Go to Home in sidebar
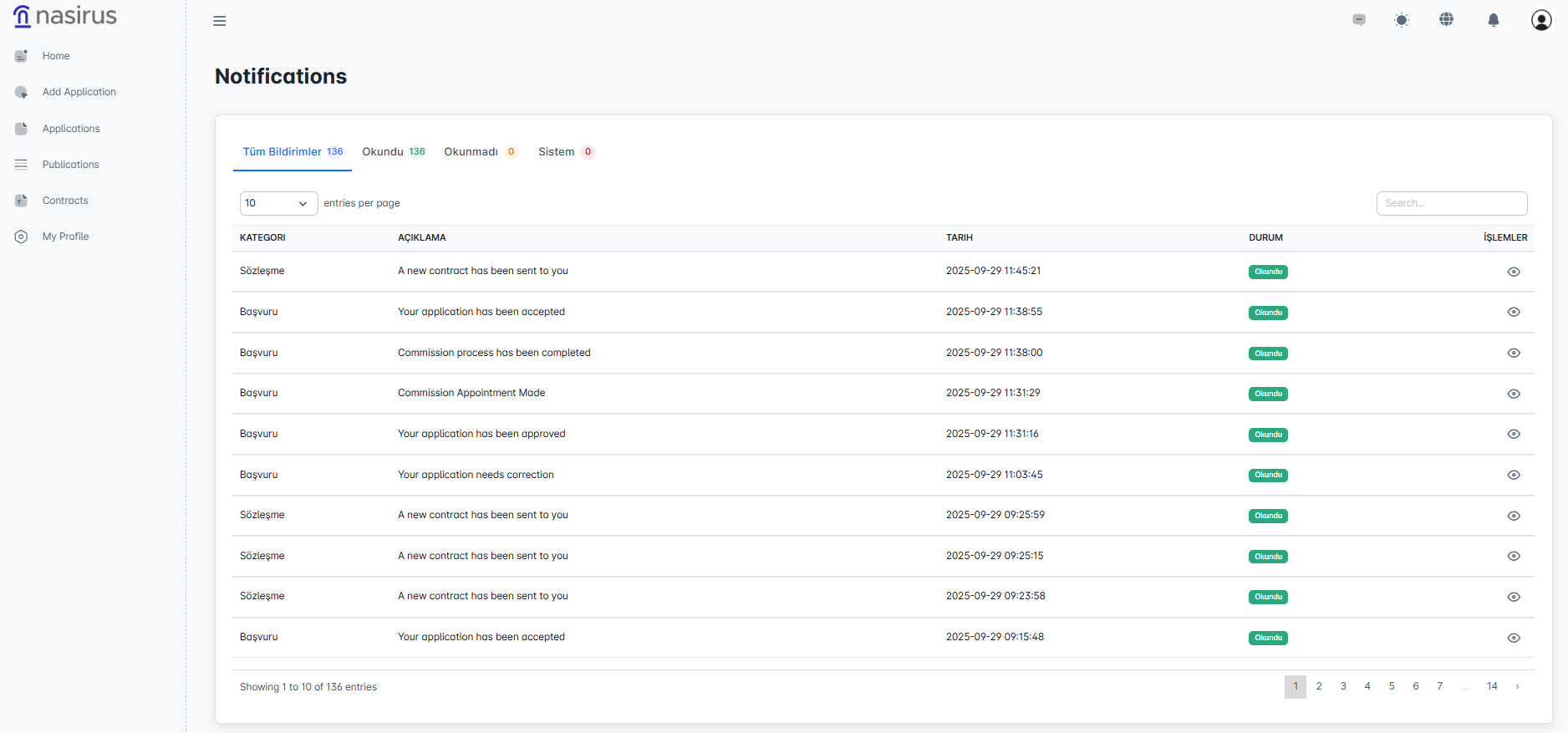 click(x=55, y=56)
